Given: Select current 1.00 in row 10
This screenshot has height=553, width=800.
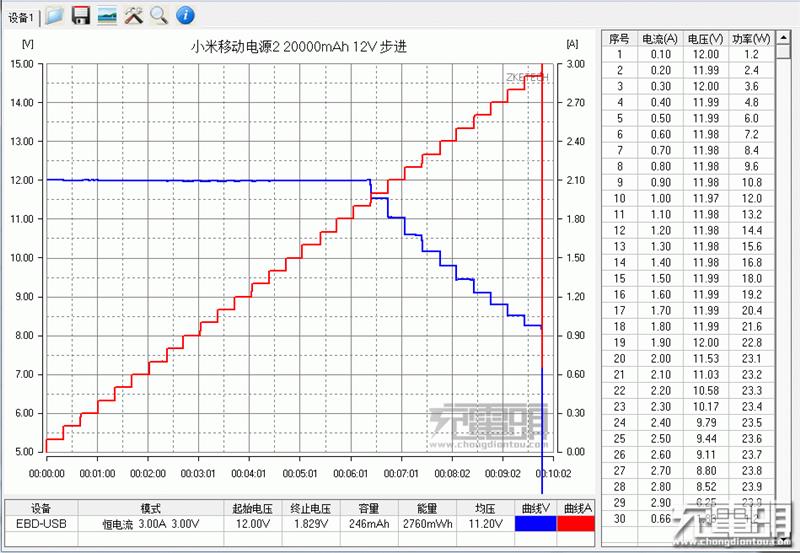Looking at the screenshot, I should pos(660,198).
